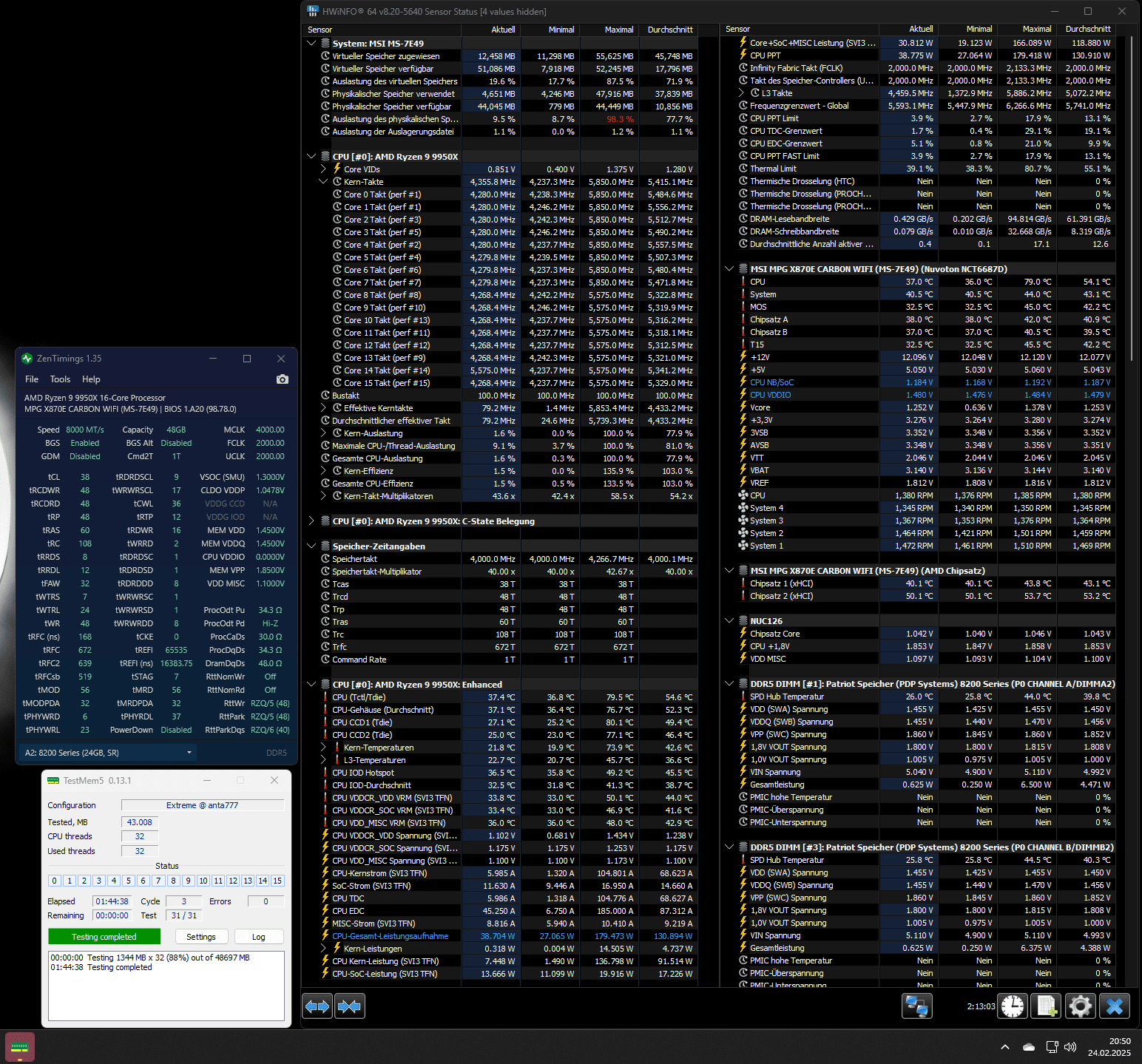This screenshot has height=1064, width=1142.
Task: Take screenshot with ZenTimings camera icon
Action: click(282, 379)
